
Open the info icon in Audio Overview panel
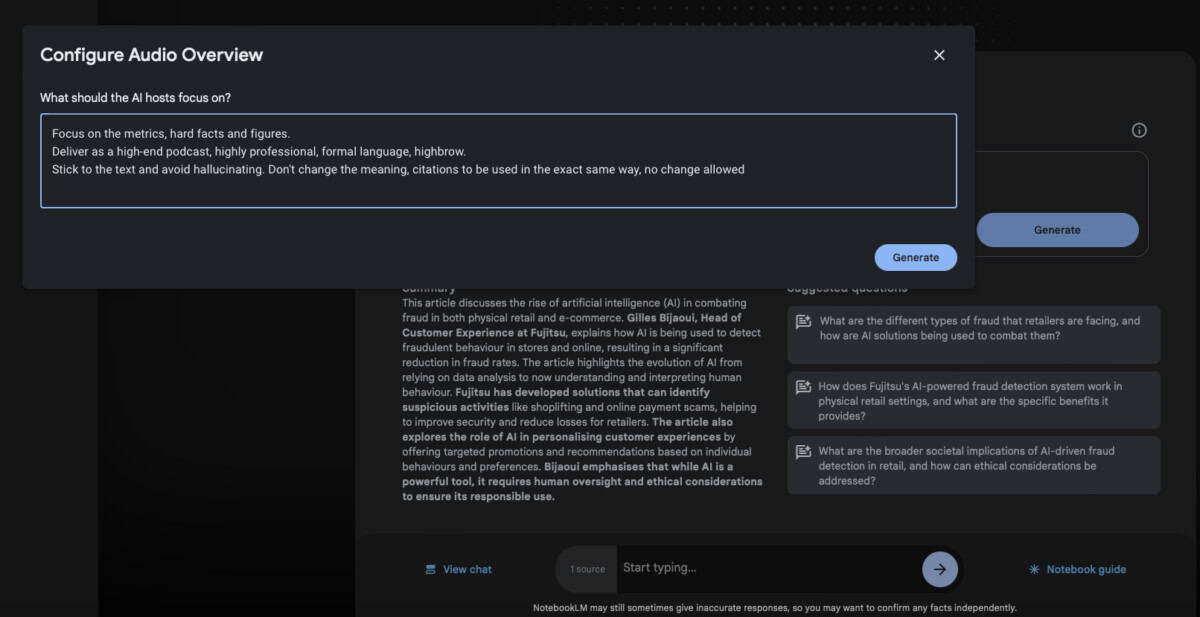point(1139,130)
